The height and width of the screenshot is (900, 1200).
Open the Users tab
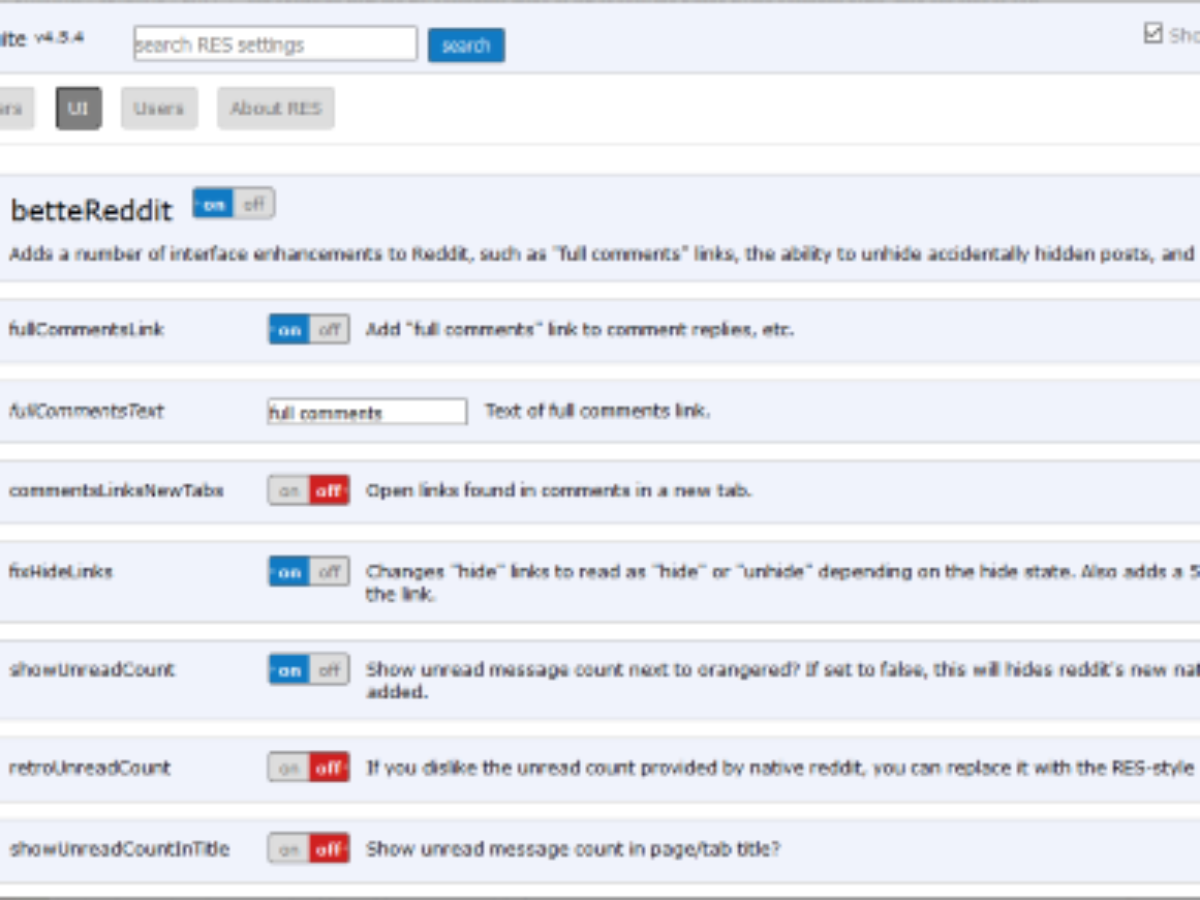(x=159, y=108)
